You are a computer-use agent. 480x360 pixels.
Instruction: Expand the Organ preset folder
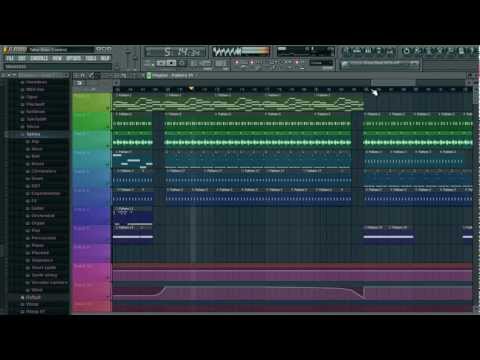point(38,223)
